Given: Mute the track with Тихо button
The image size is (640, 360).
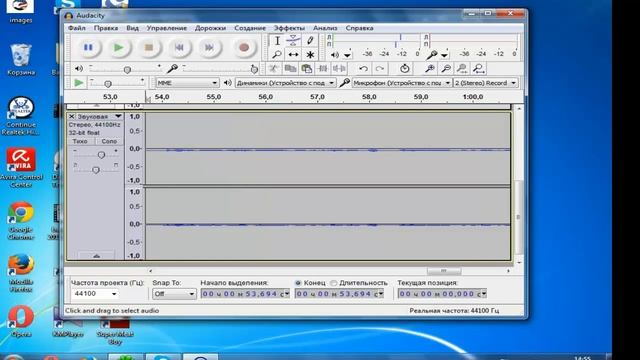Looking at the screenshot, I should pyautogui.click(x=80, y=141).
